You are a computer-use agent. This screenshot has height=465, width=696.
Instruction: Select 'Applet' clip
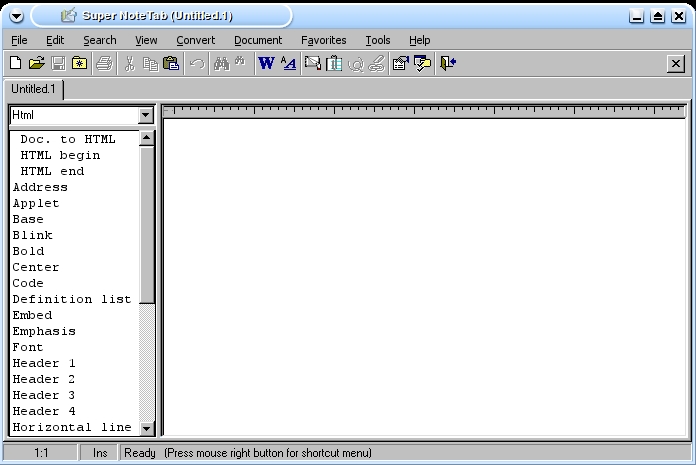coord(36,203)
